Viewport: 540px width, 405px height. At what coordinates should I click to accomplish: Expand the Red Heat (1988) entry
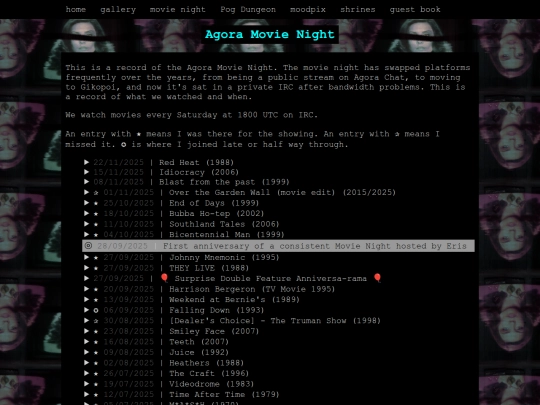click(x=87, y=162)
